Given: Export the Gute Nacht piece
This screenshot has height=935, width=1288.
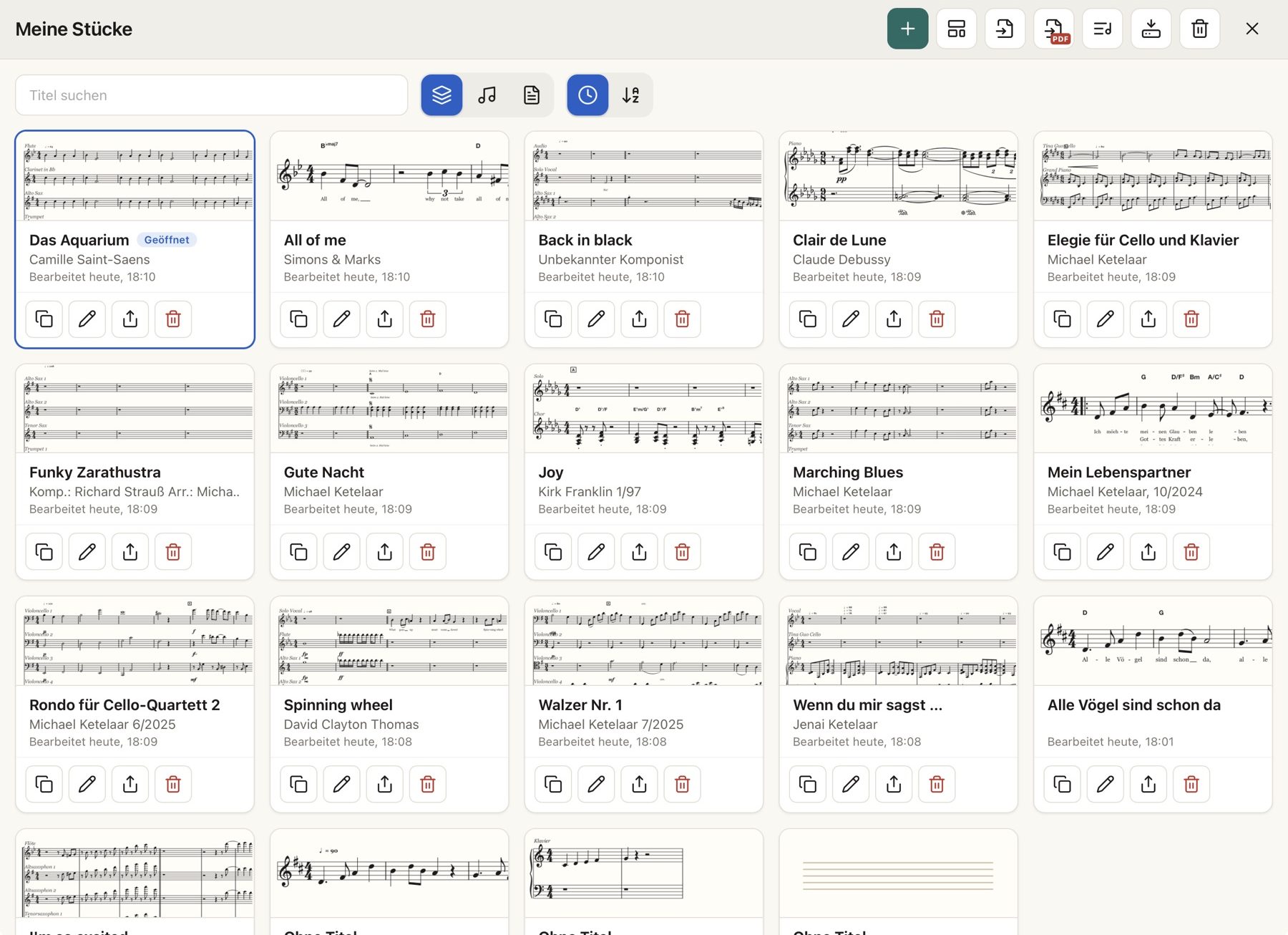Looking at the screenshot, I should pos(384,551).
